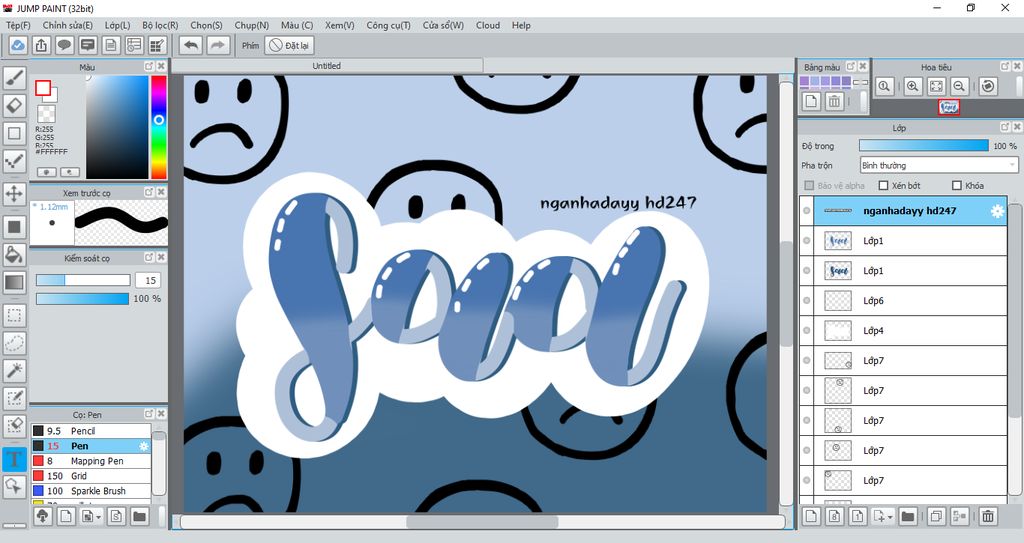
Task: Toggle visibility of Lớp6 layer
Action: [x=807, y=301]
